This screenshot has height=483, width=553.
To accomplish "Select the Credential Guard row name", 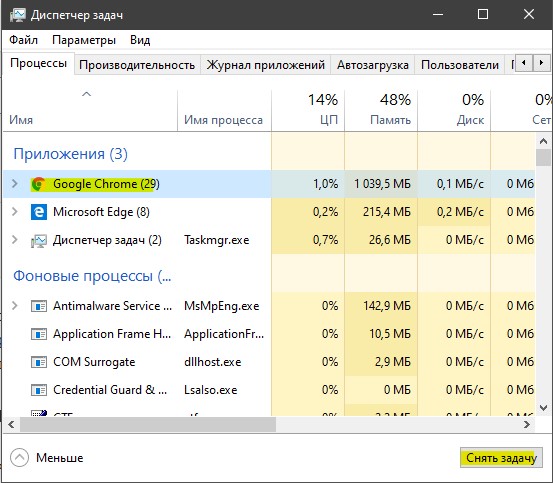I will click(x=110, y=390).
